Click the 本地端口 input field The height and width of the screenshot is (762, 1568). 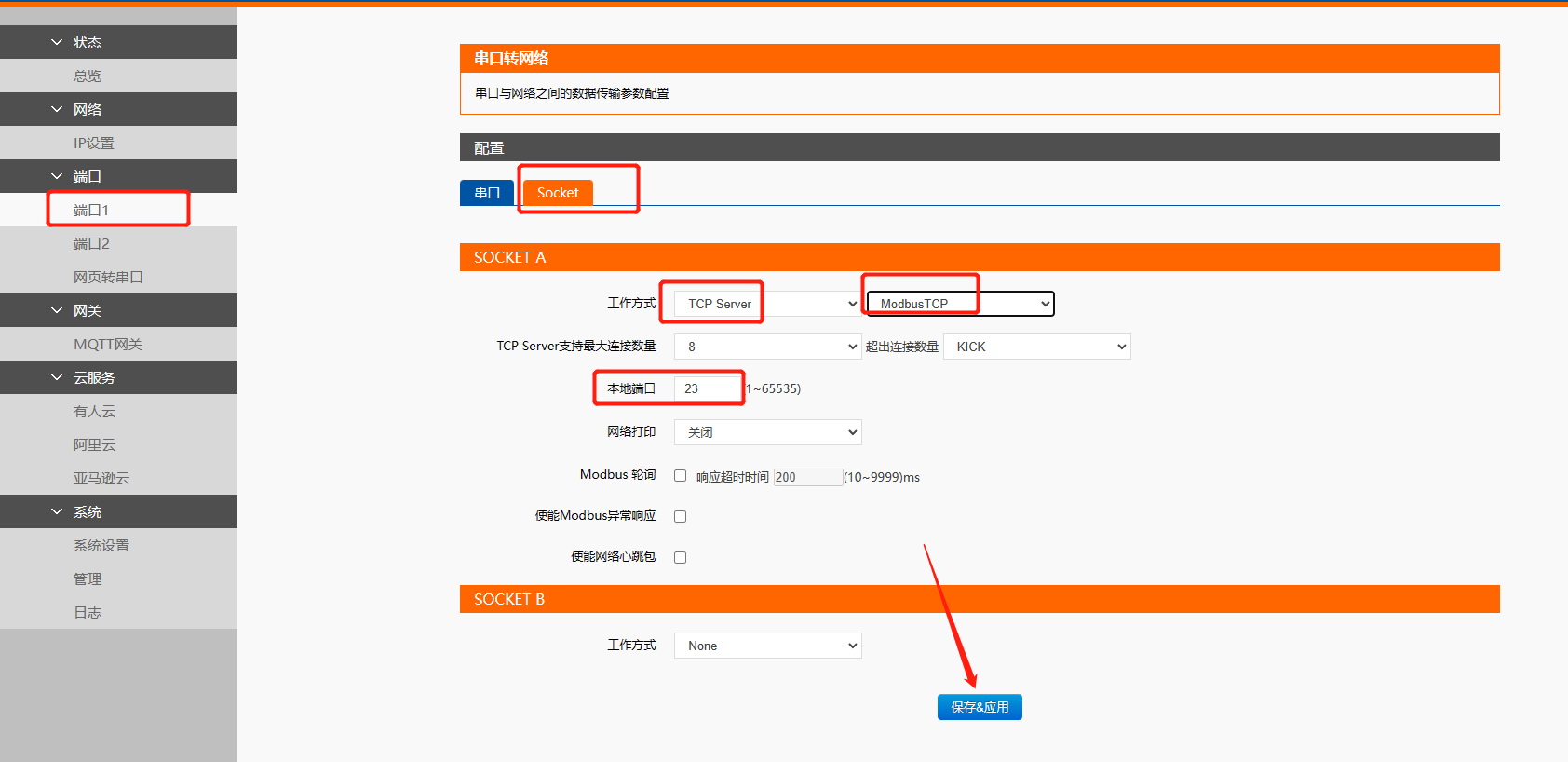708,388
